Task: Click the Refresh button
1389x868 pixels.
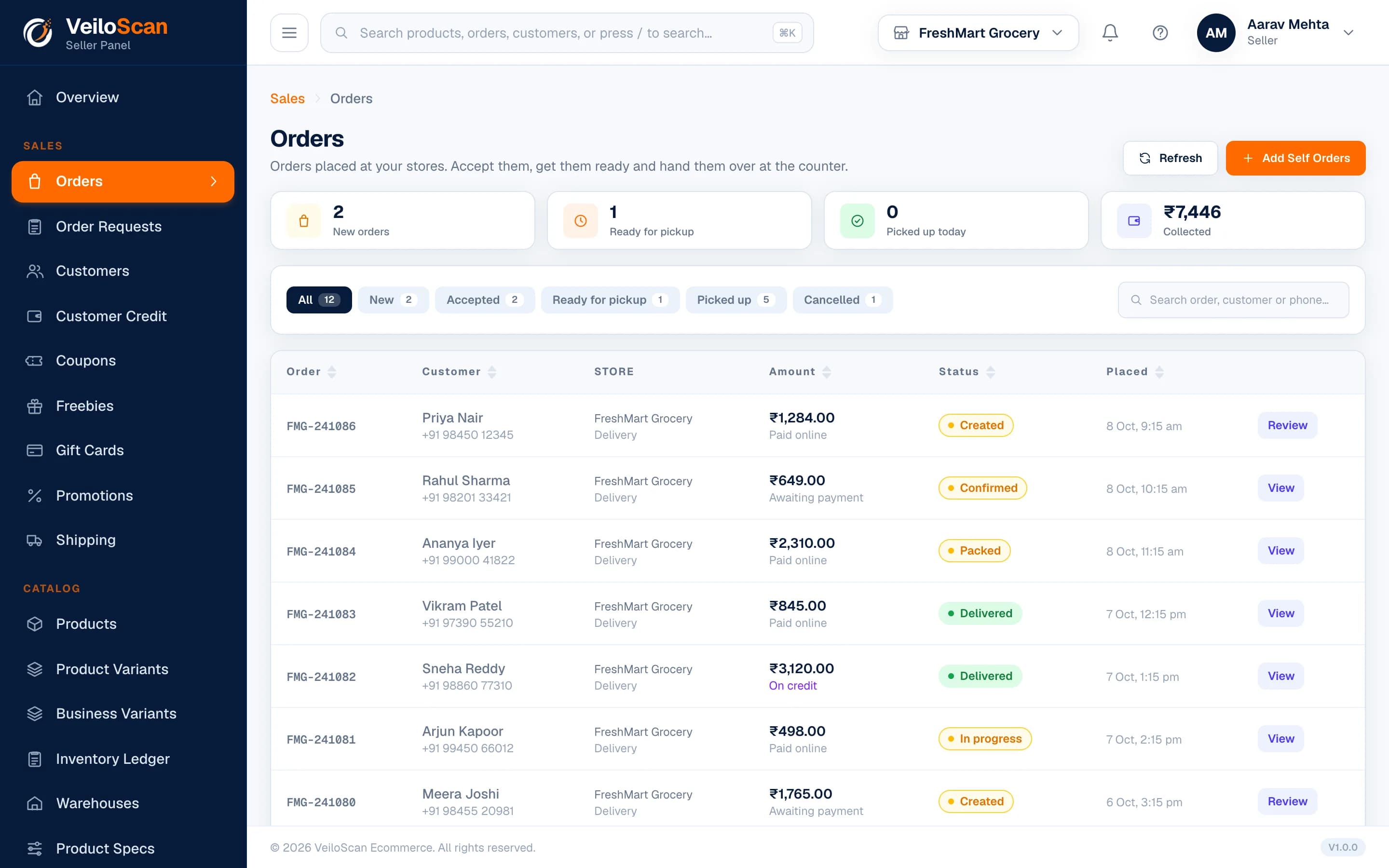Action: pos(1170,158)
